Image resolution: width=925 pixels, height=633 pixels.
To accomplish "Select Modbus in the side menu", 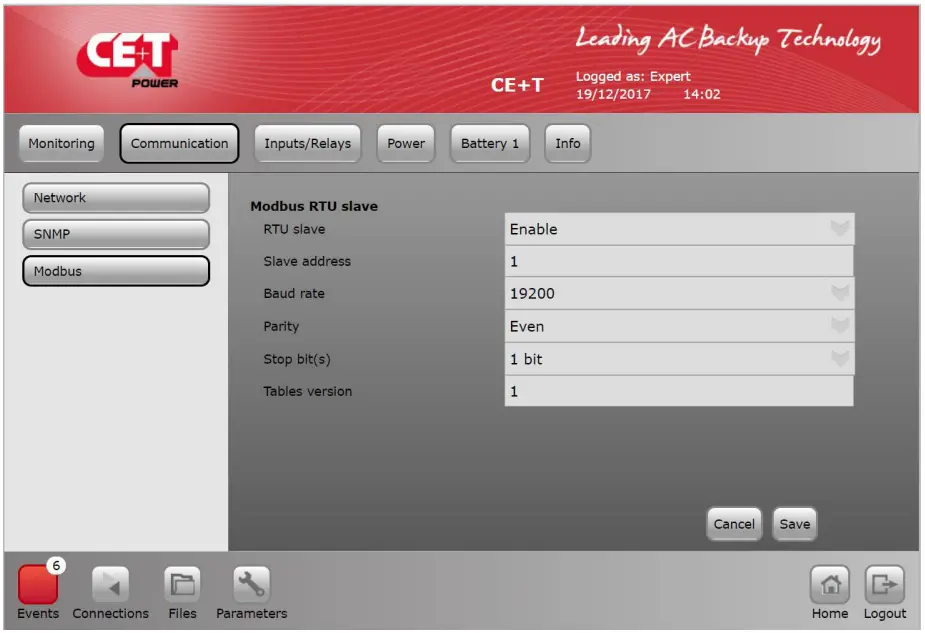I will (x=116, y=271).
